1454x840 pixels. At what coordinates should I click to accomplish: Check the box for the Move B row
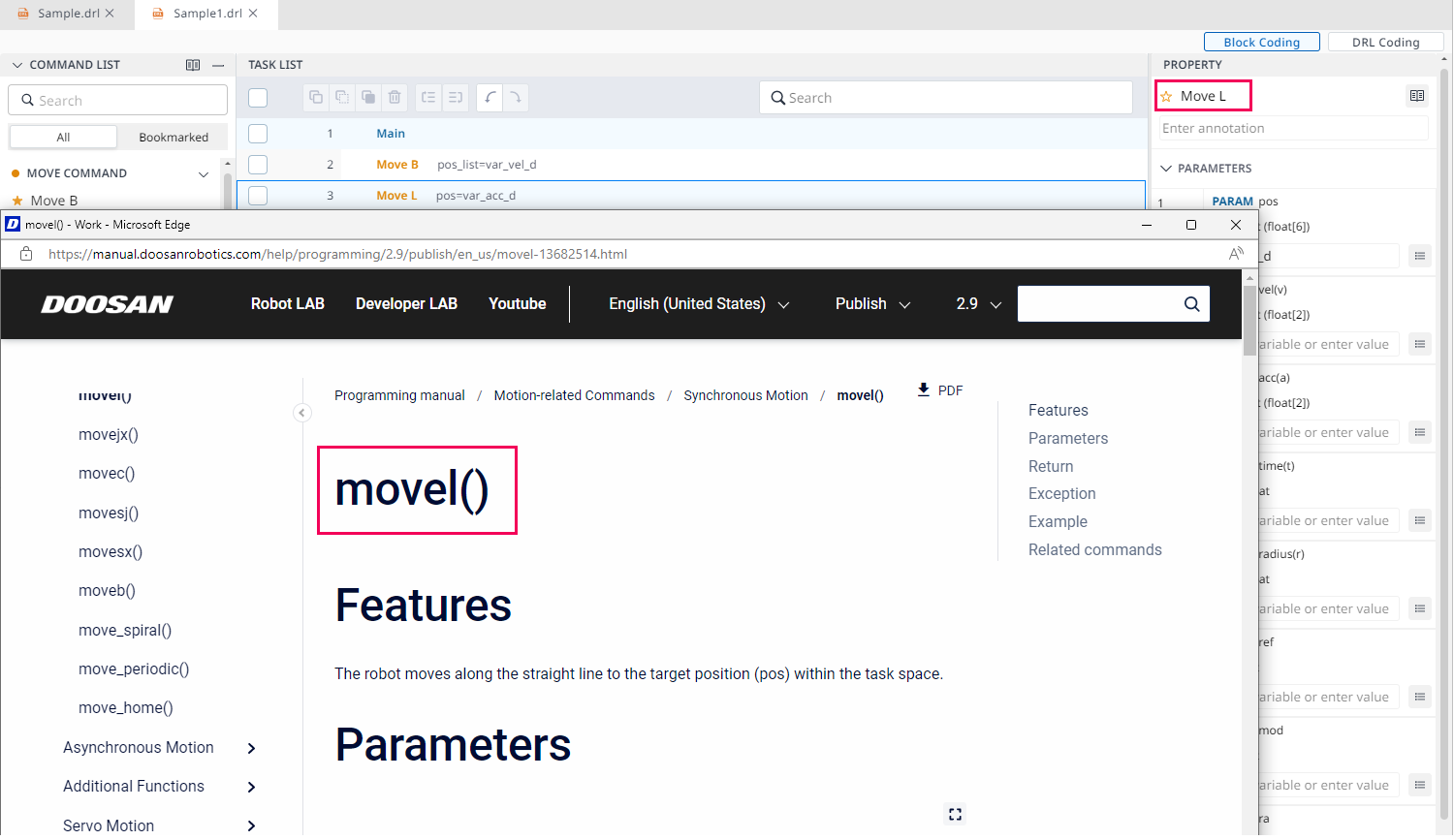(x=258, y=165)
